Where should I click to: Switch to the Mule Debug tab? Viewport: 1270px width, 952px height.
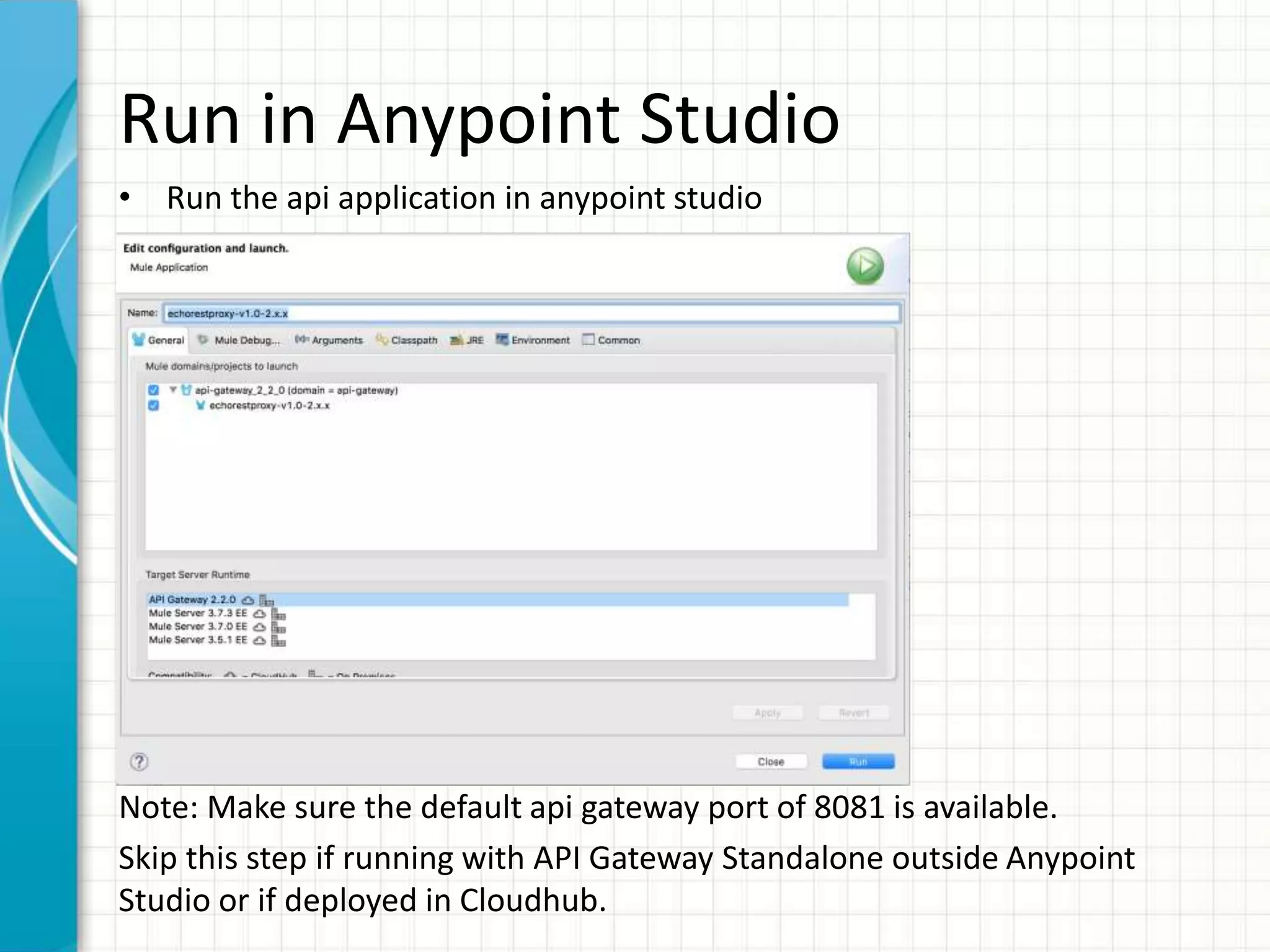[238, 340]
